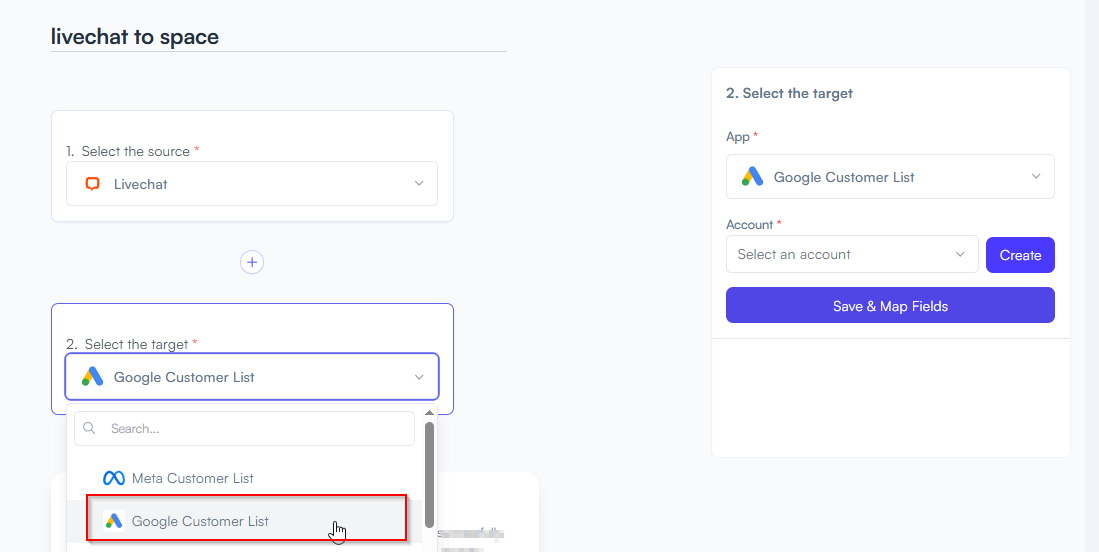Click the search magnifier icon
Viewport: 1099px width, 552px height.
click(89, 428)
